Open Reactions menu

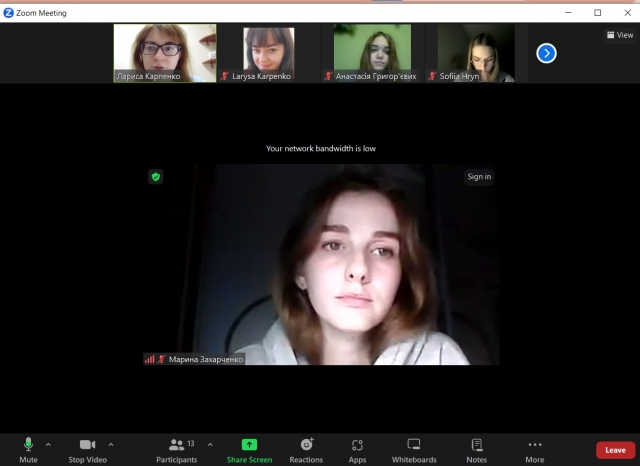(306, 450)
